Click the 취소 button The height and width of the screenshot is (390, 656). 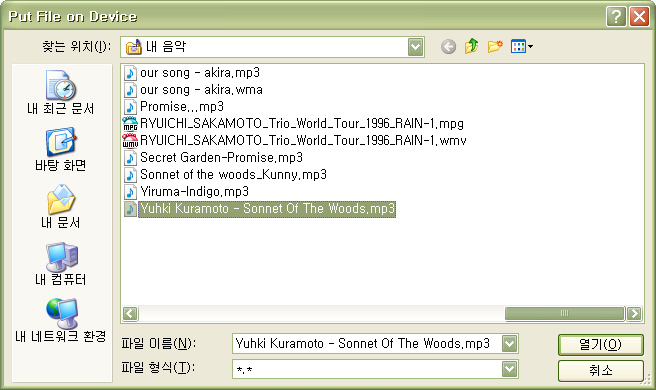pyautogui.click(x=600, y=370)
